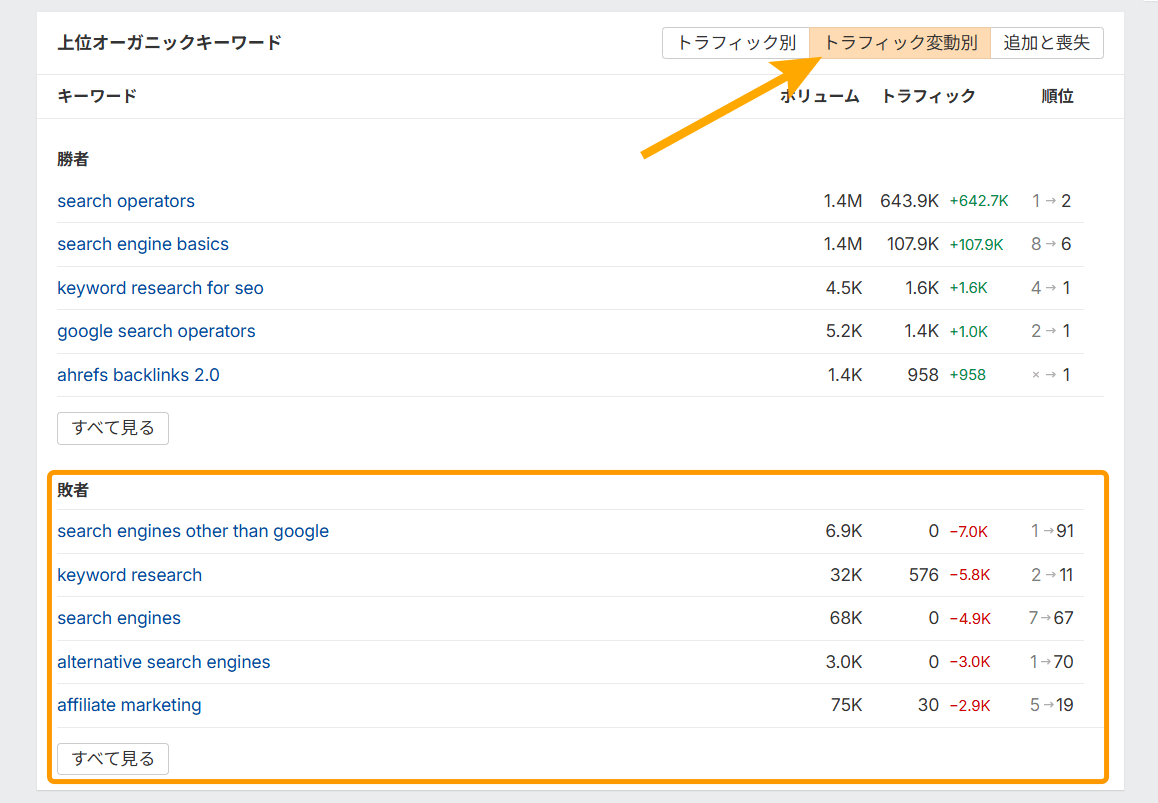Open the 'affiliate marketing' keyword link
1158x803 pixels.
(129, 705)
